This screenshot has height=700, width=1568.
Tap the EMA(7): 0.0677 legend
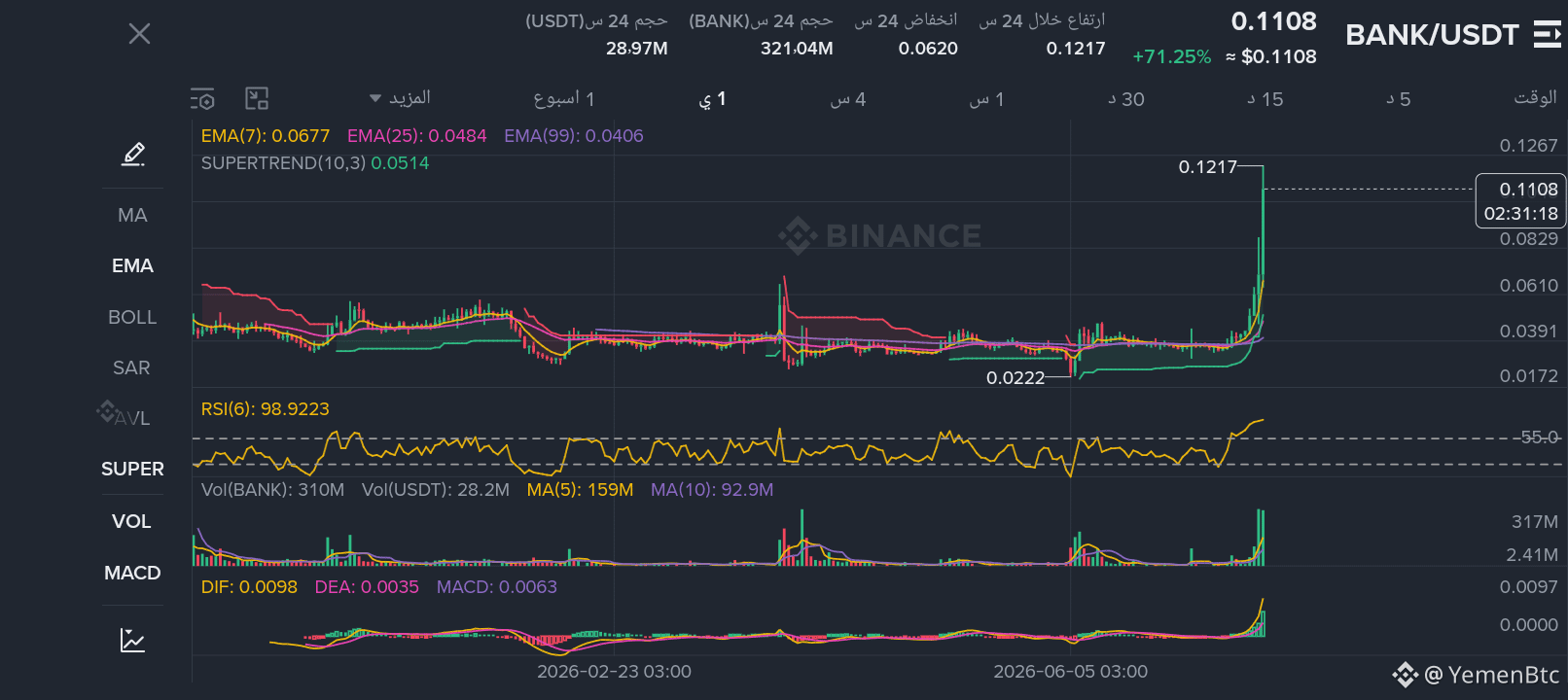point(266,136)
